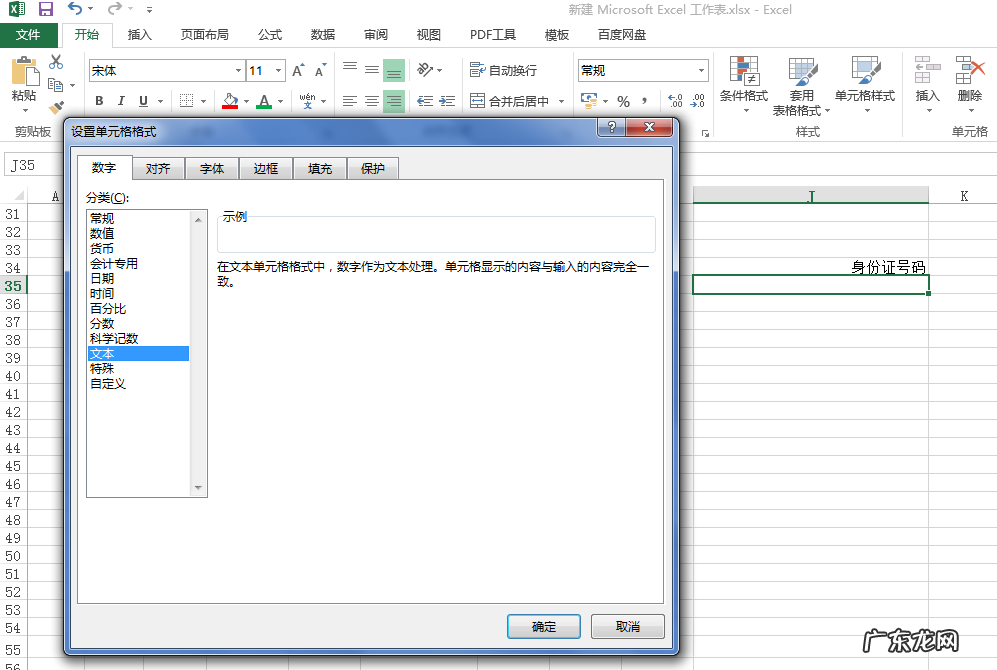The image size is (997, 670).
Task: Increase decimal places
Action: pos(675,100)
